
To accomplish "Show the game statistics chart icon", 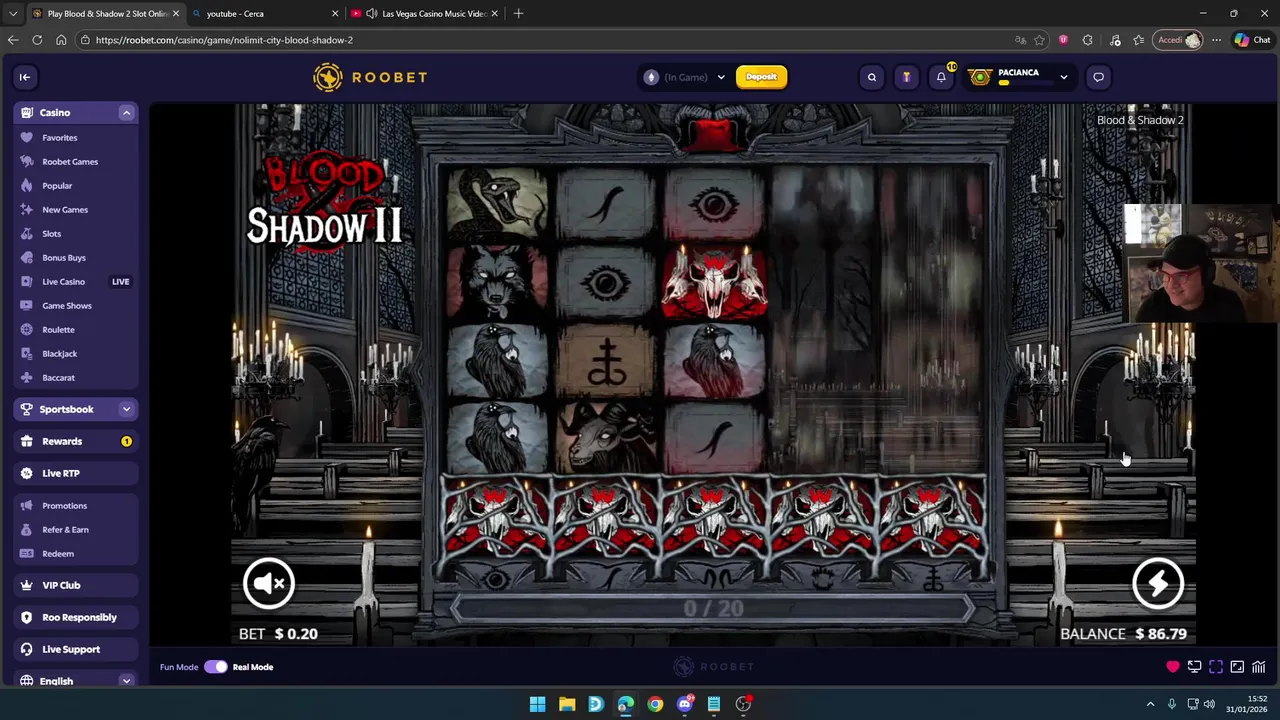I will point(1259,667).
